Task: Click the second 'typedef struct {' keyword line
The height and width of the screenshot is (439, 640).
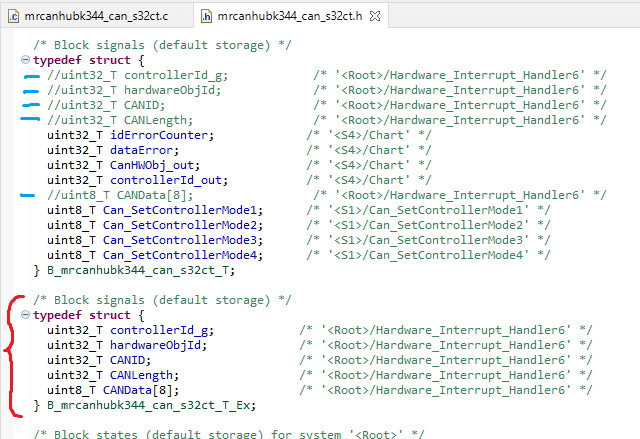Action: coord(89,315)
